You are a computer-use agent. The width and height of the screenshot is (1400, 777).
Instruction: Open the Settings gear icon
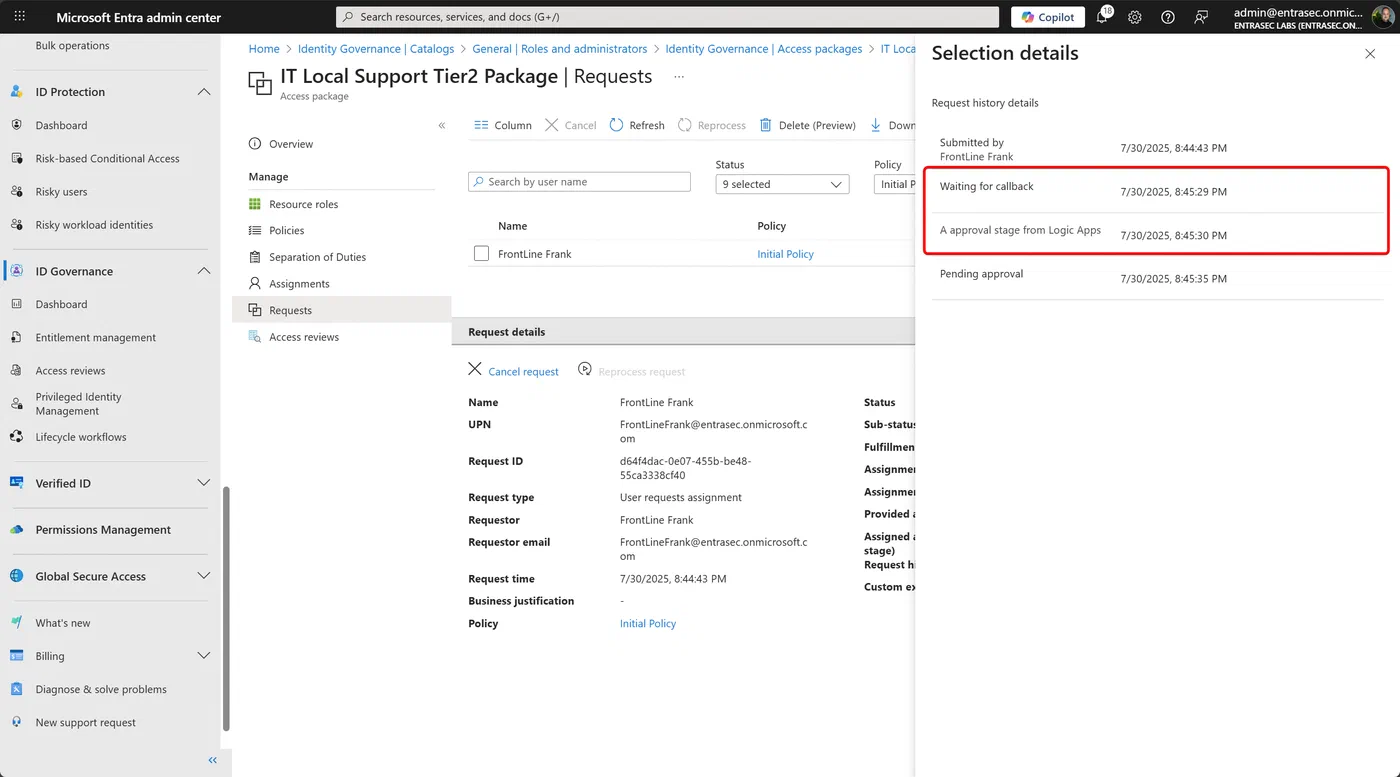[x=1135, y=17]
